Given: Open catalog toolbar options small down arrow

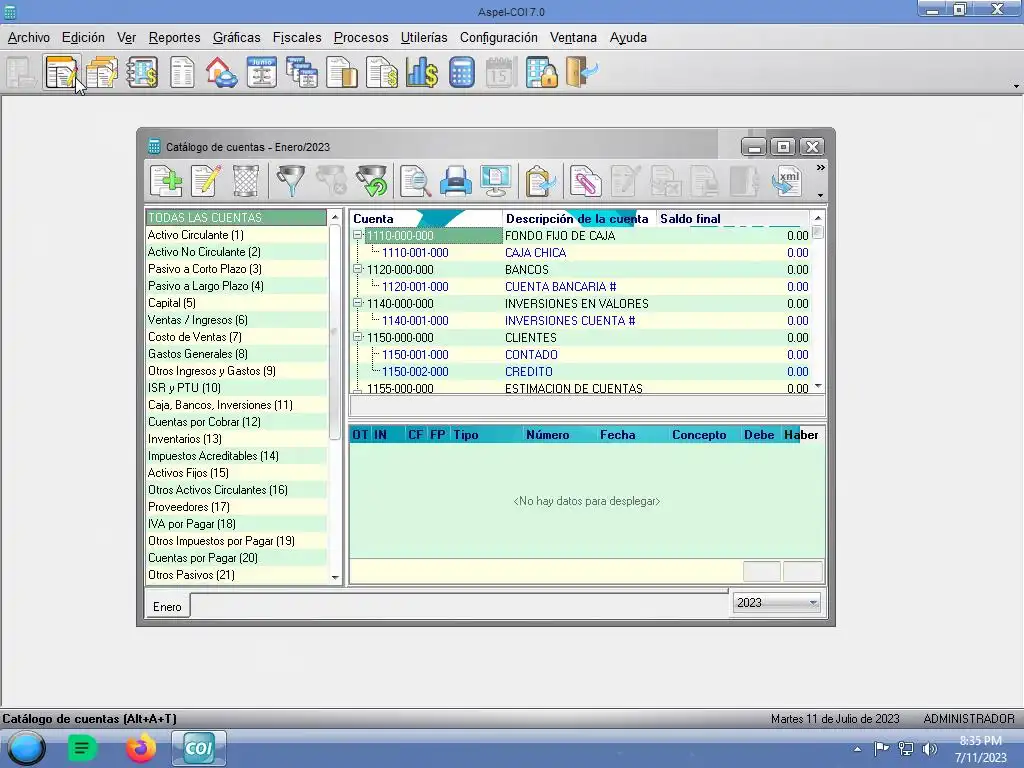Looking at the screenshot, I should coord(820,195).
